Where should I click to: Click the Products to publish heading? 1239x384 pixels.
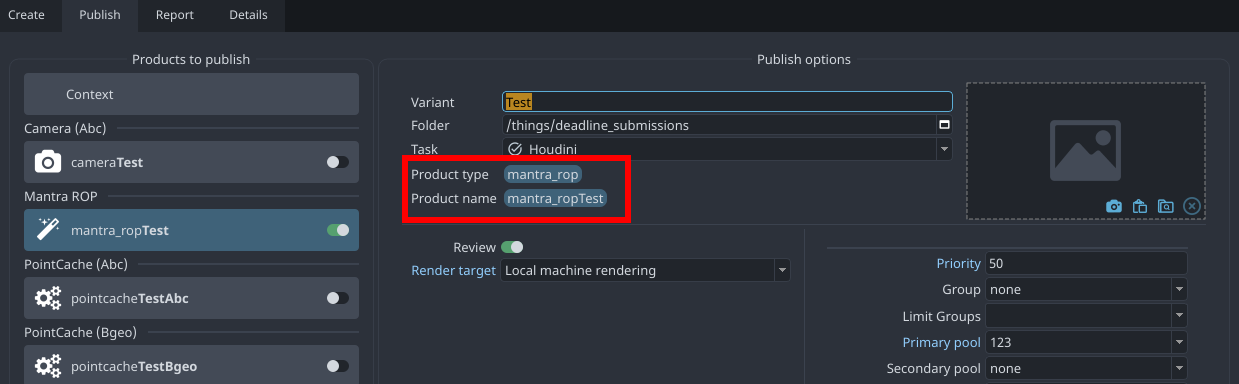pos(191,59)
